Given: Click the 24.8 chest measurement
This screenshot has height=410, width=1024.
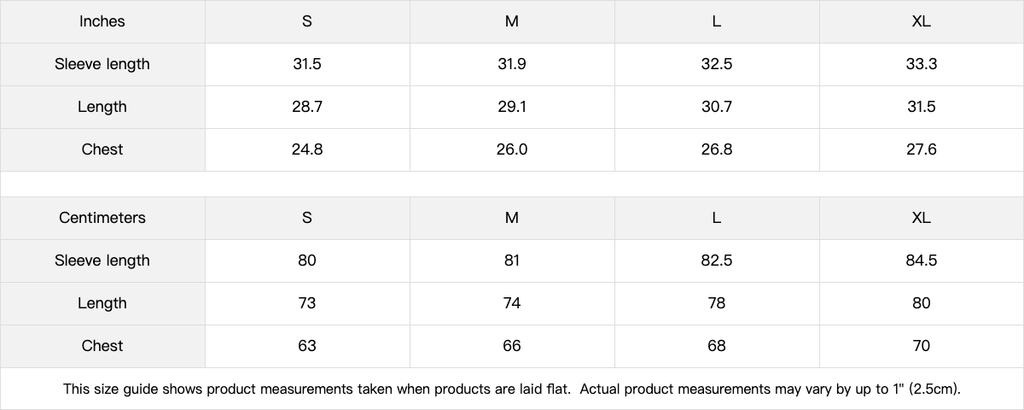Looking at the screenshot, I should (x=307, y=149).
